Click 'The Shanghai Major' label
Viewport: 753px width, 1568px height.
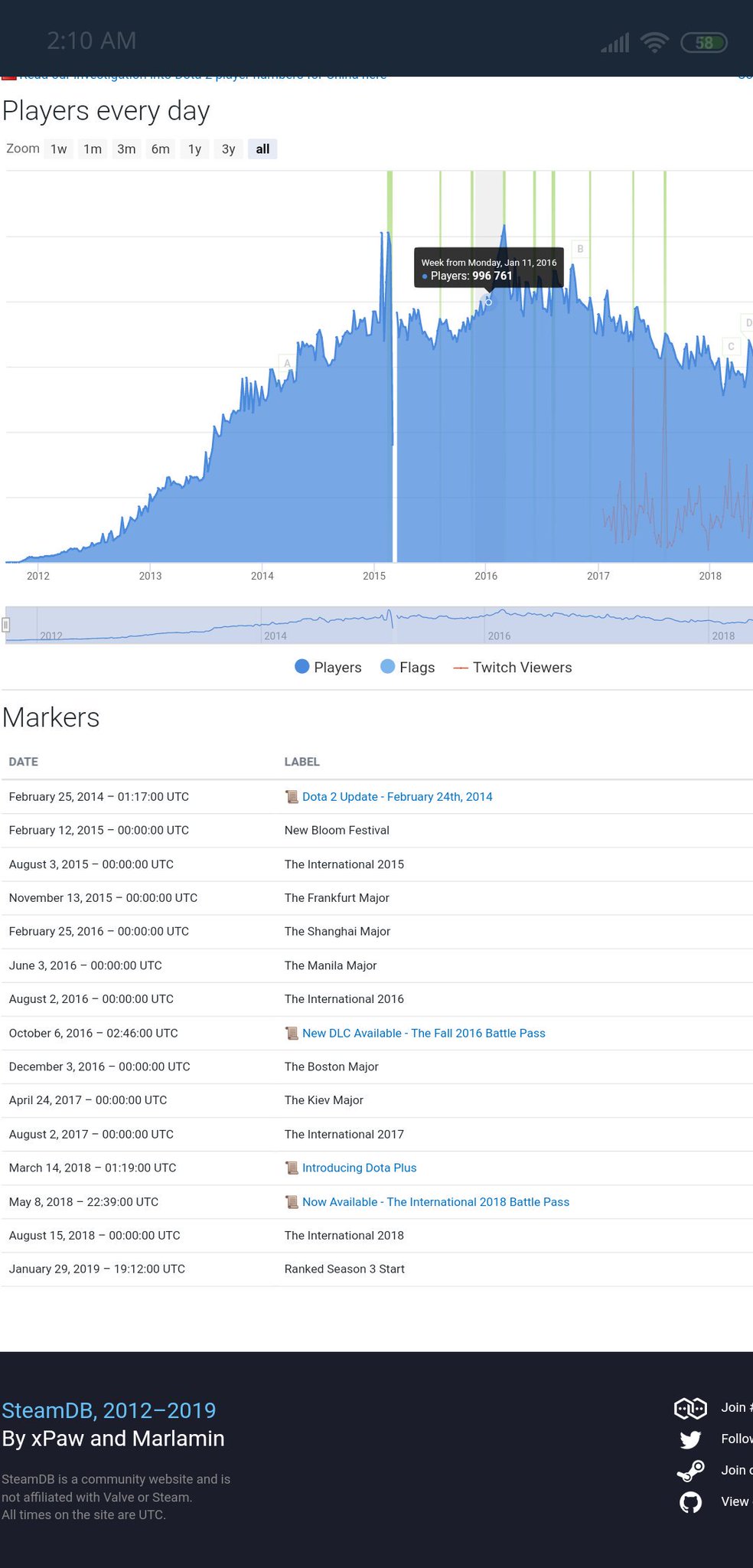point(337,931)
